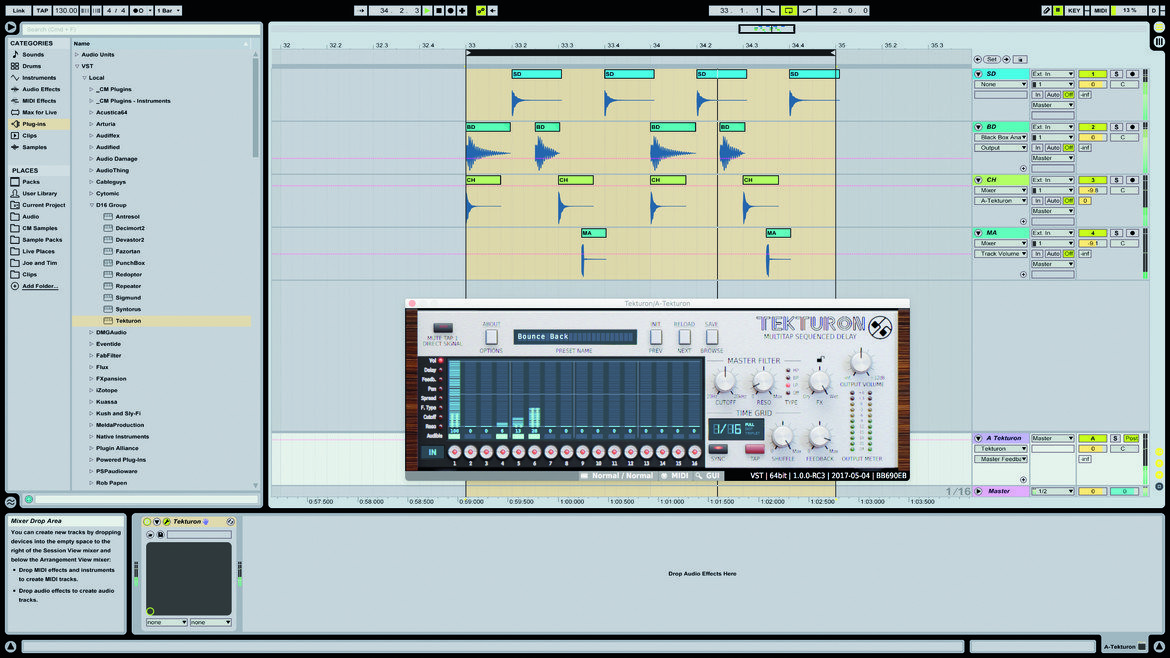Viewport: 1170px width, 658px height.
Task: Select the Audio Effects category
Action: [x=41, y=89]
